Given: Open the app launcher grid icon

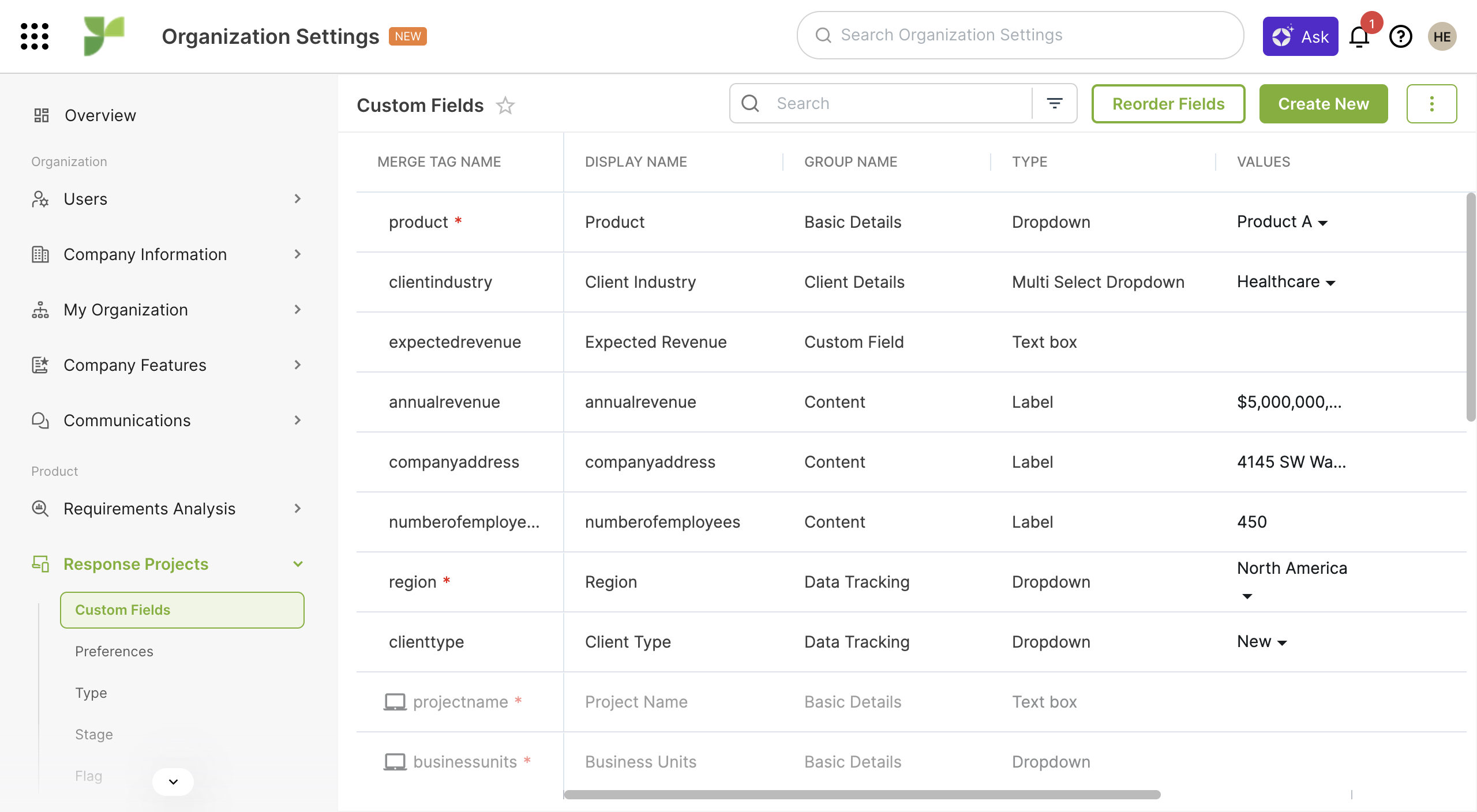Looking at the screenshot, I should 35,36.
